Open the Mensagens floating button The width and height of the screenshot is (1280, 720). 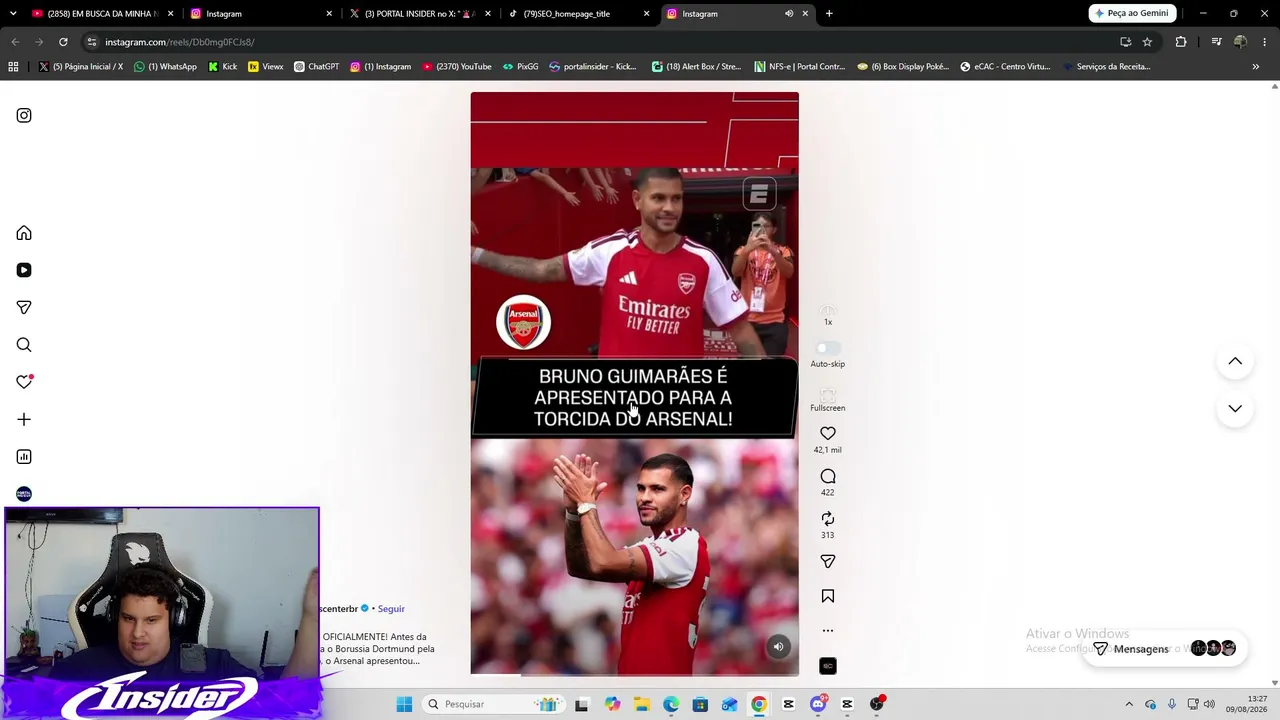pyautogui.click(x=1165, y=649)
